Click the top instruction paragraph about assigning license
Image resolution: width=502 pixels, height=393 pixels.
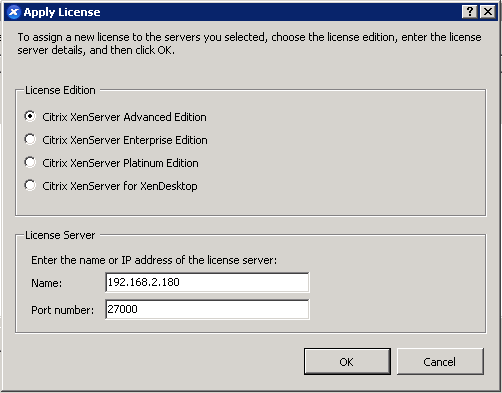point(249,44)
